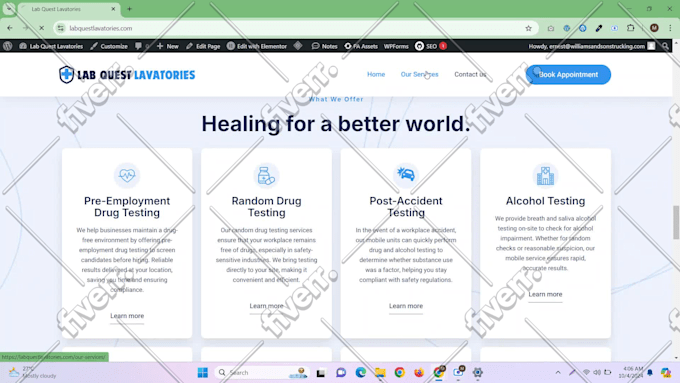Image resolution: width=680 pixels, height=383 pixels.
Task: Open Our Services navigation link
Action: coord(419,74)
